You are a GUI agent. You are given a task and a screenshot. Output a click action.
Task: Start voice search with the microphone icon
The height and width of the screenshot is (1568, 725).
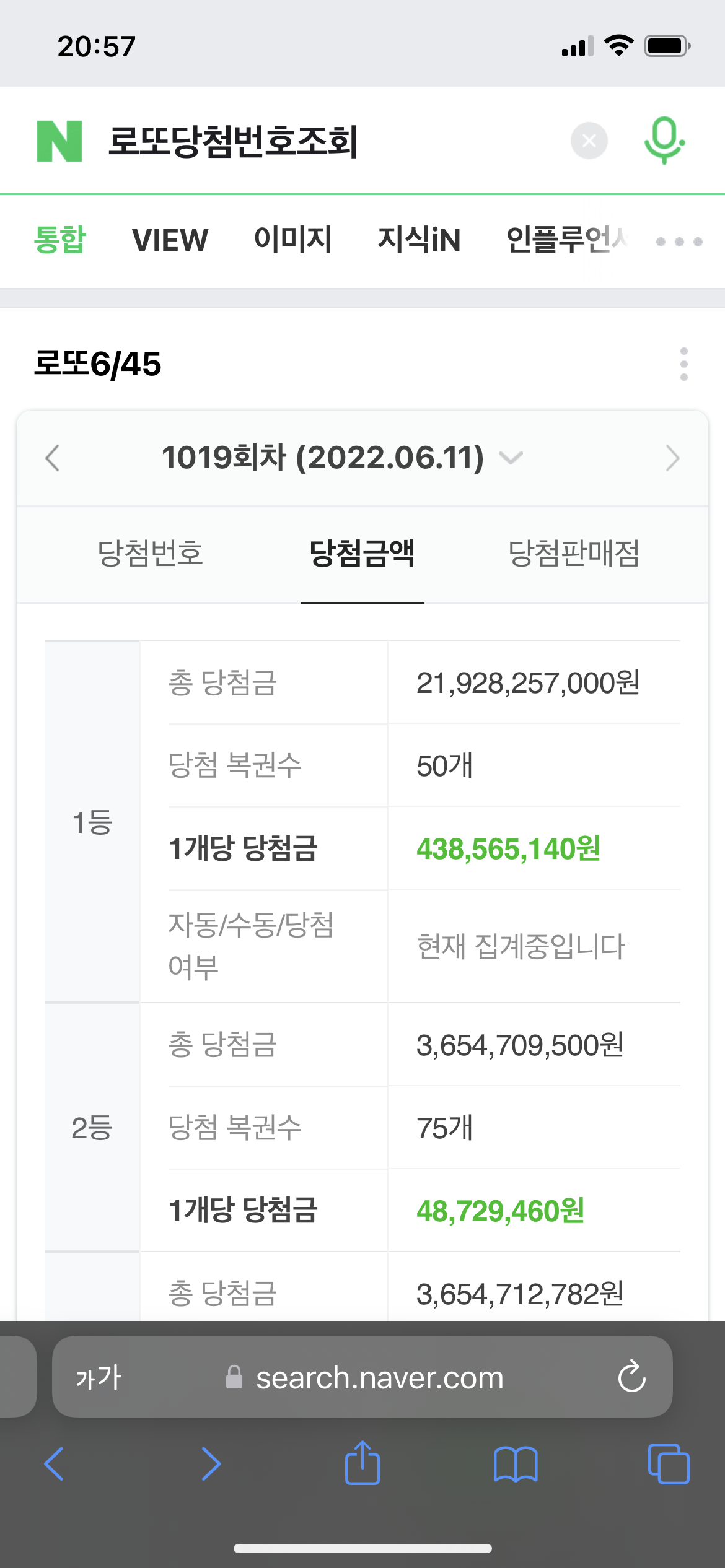pos(664,140)
